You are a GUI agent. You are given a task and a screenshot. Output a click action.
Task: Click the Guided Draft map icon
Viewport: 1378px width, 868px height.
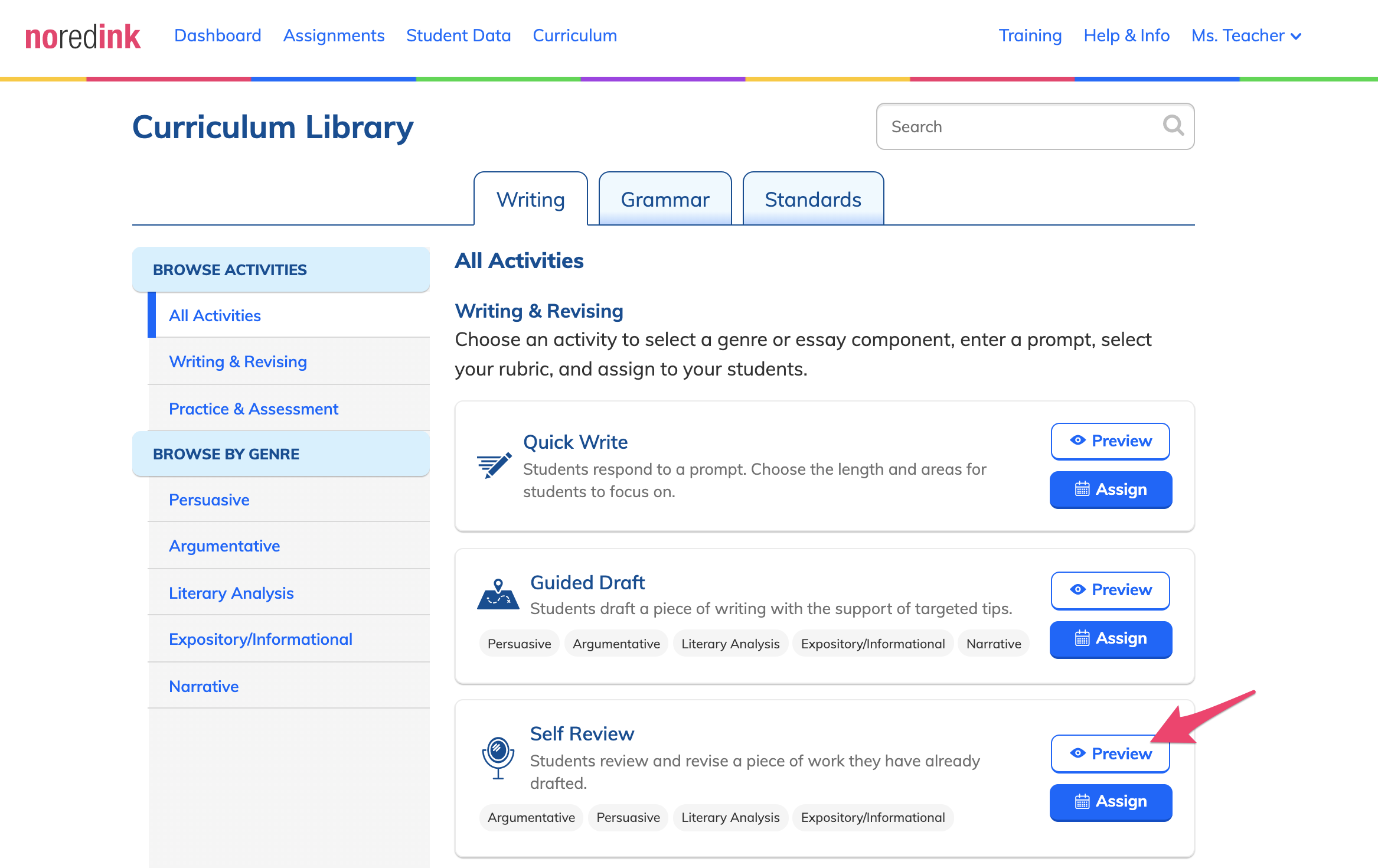tap(498, 594)
